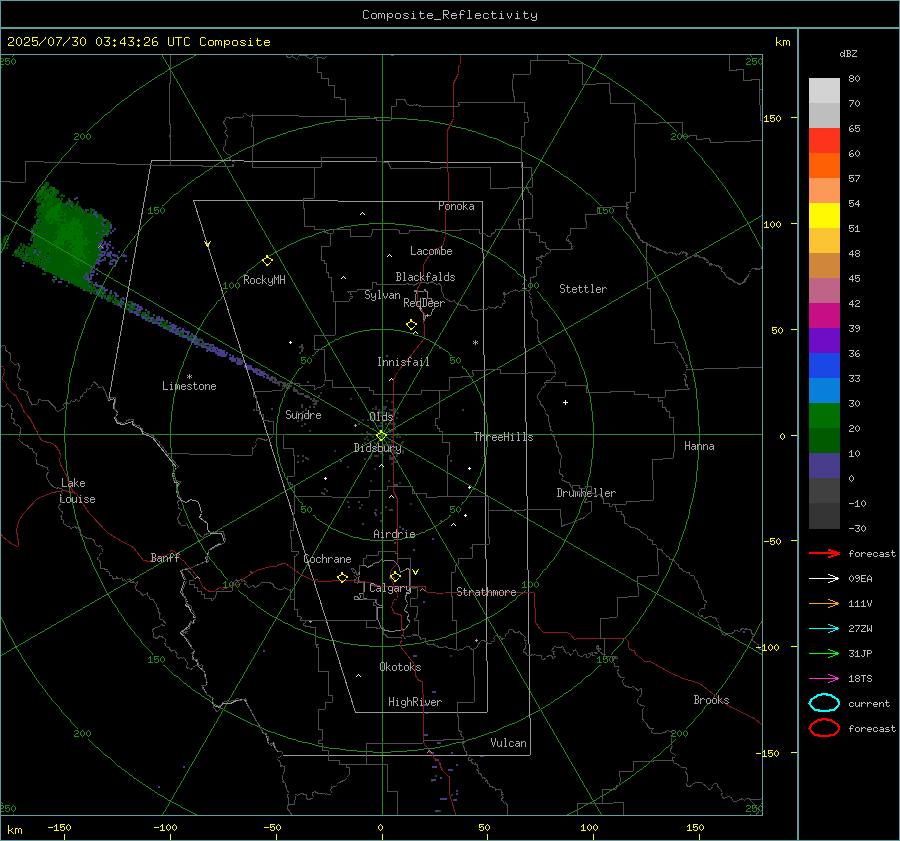The height and width of the screenshot is (841, 900).
Task: Click the Sundre label
Action: [x=303, y=414]
